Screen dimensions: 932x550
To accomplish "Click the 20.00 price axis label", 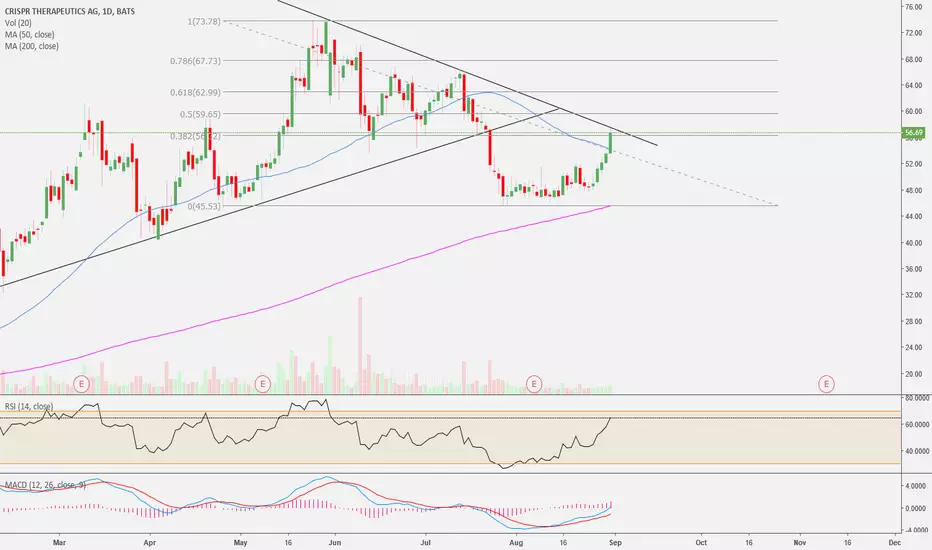I will point(913,373).
